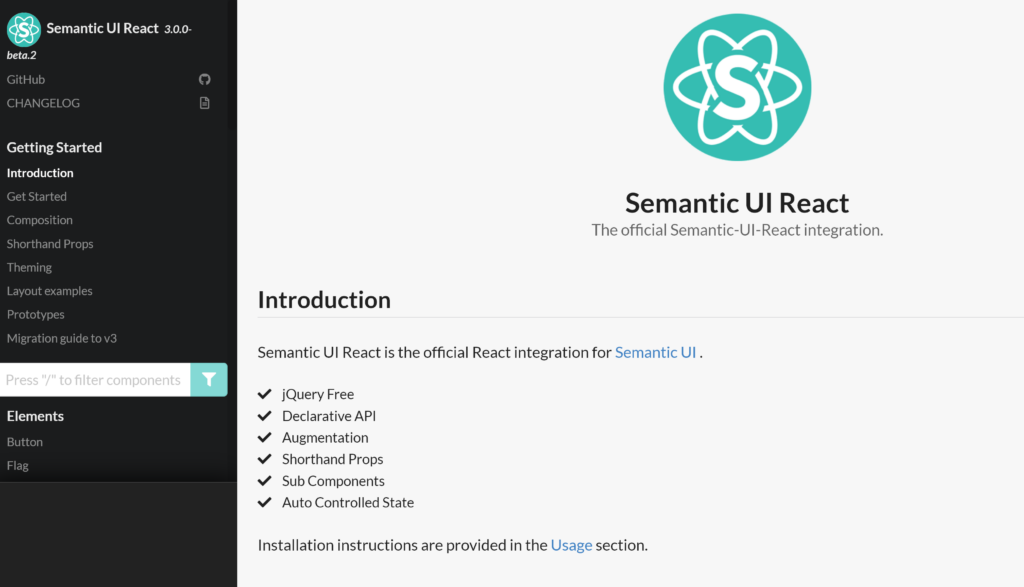
Task: Navigate to the Composition guide
Action: pos(40,220)
